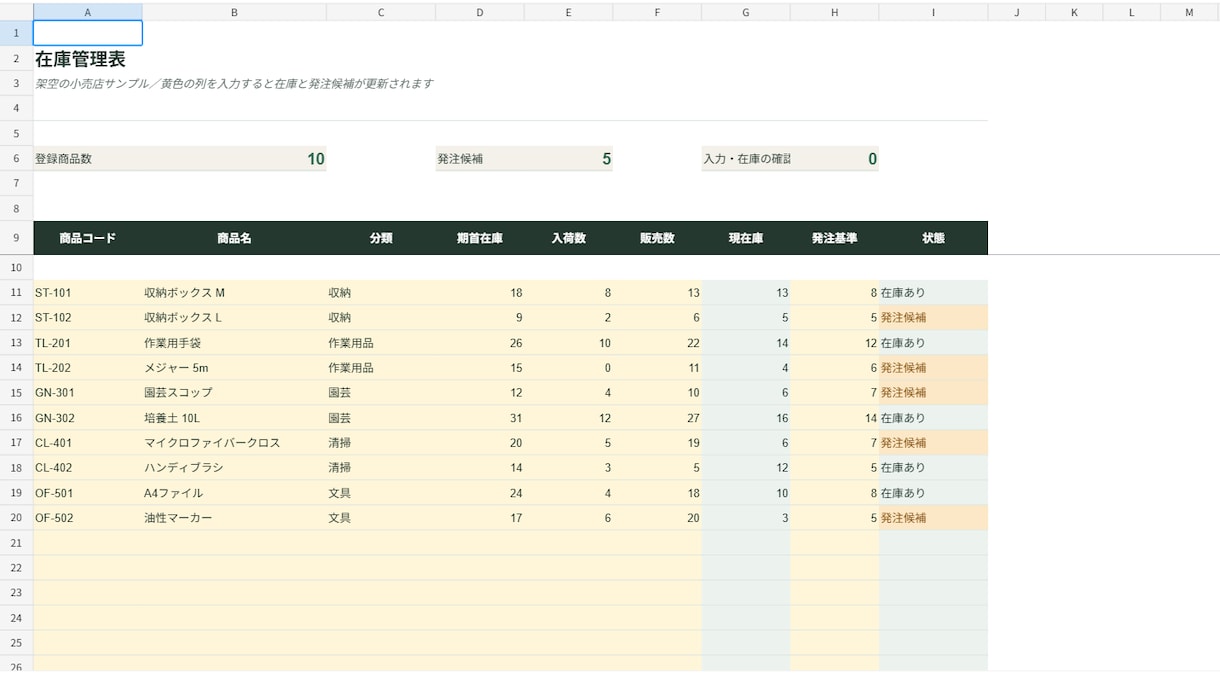Select product code TL-201
The width and height of the screenshot is (1220, 673).
point(88,343)
